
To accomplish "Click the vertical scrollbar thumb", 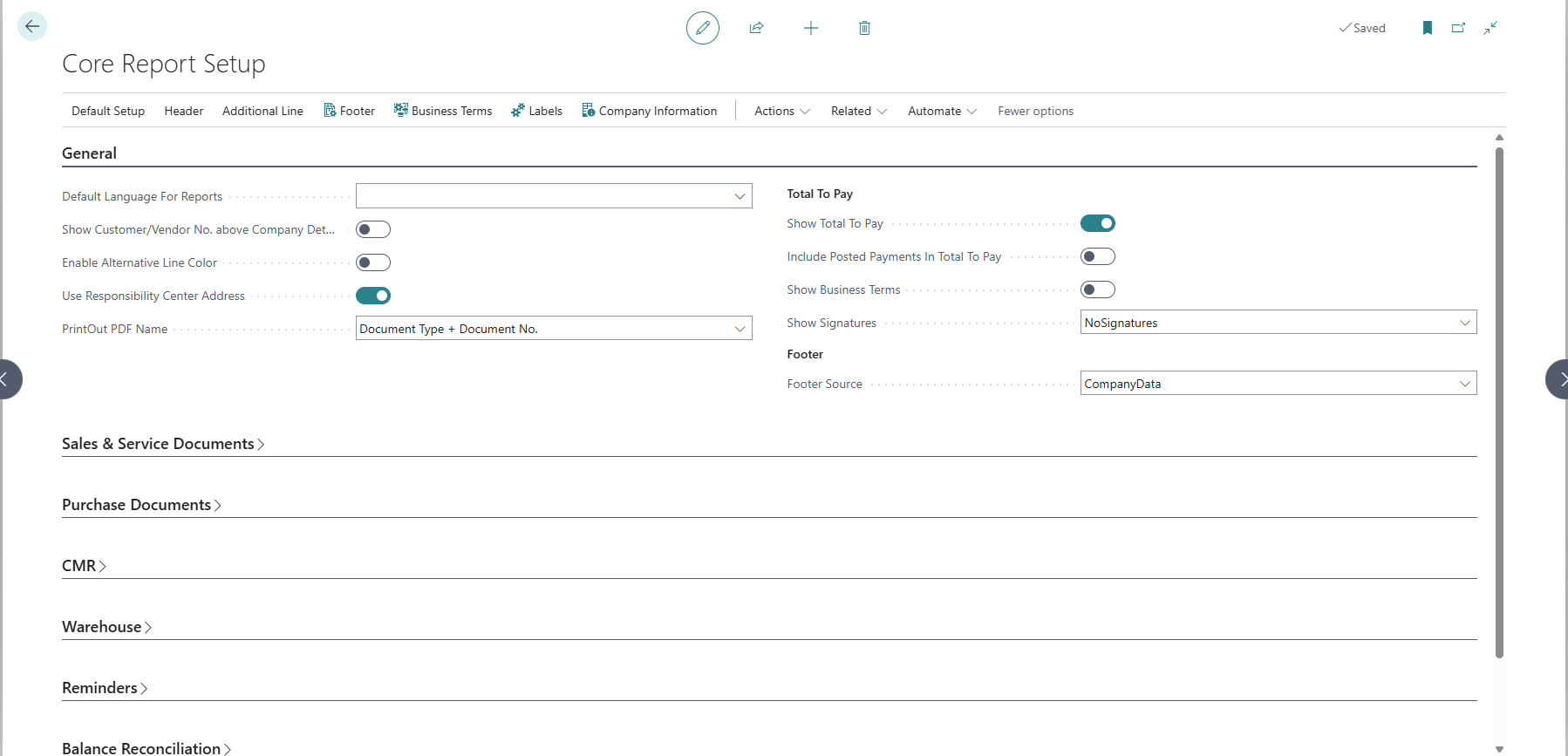I will pyautogui.click(x=1499, y=401).
